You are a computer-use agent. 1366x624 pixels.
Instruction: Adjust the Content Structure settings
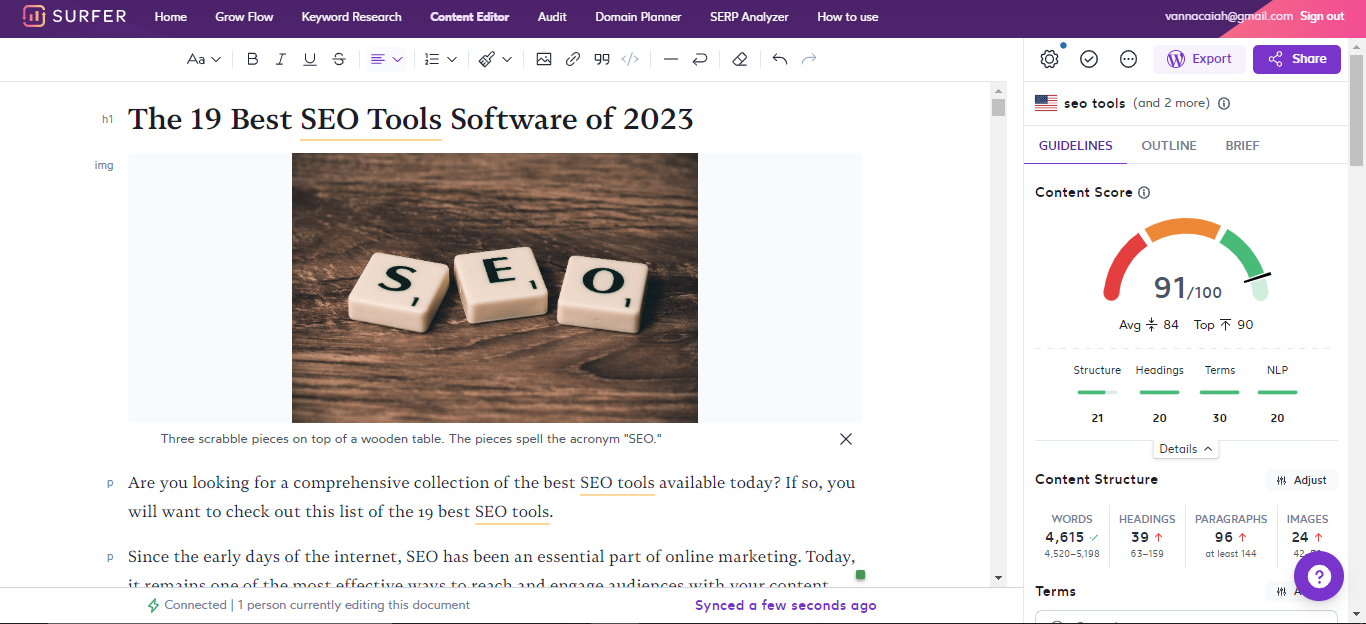pos(1301,480)
